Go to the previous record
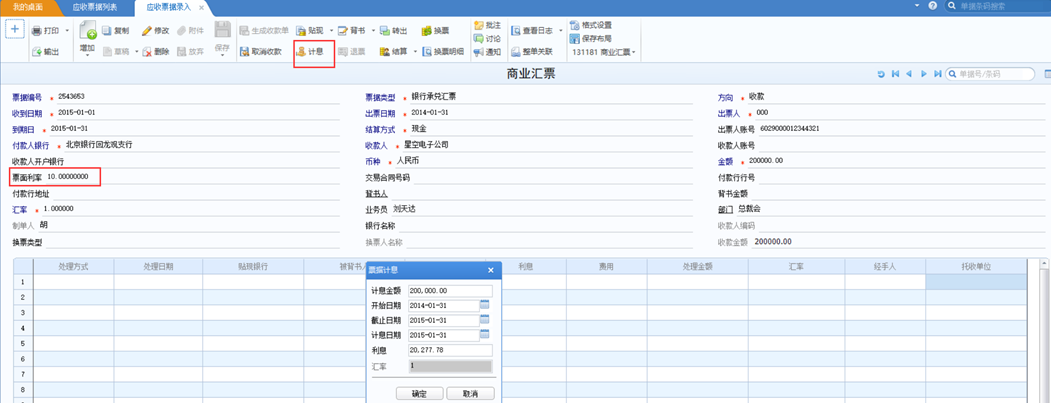 click(909, 74)
